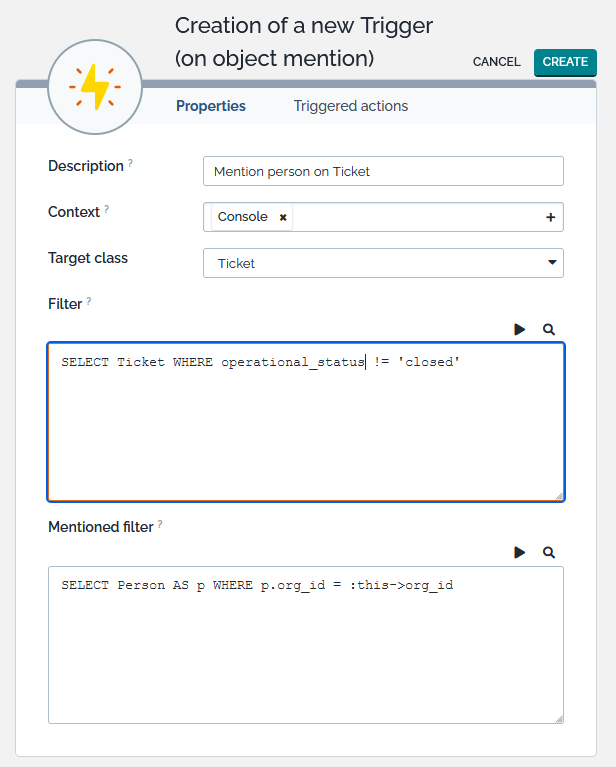
Task: View help hint for Mentioned filter
Action: 160,524
